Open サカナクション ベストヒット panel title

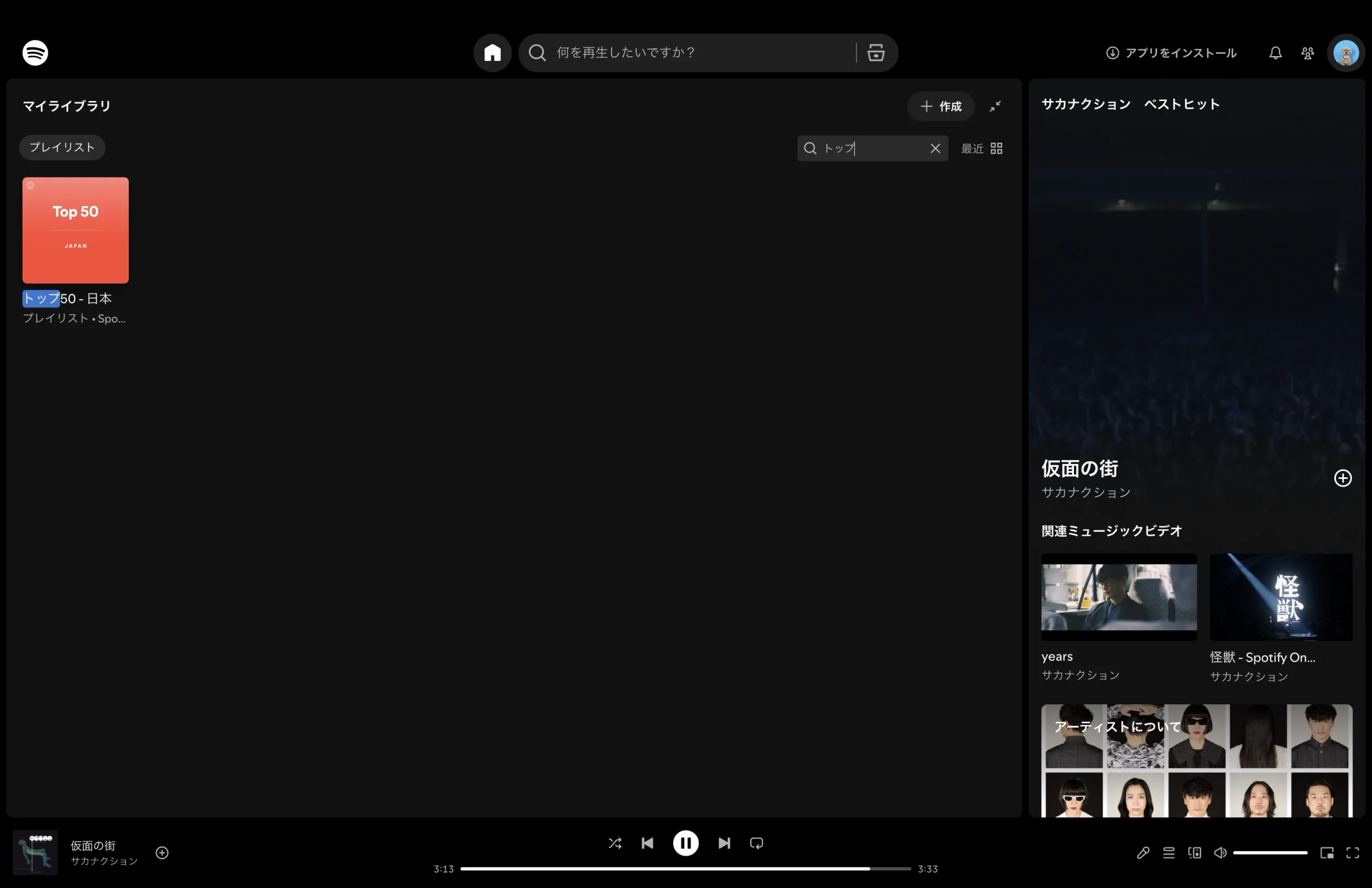(x=1131, y=104)
